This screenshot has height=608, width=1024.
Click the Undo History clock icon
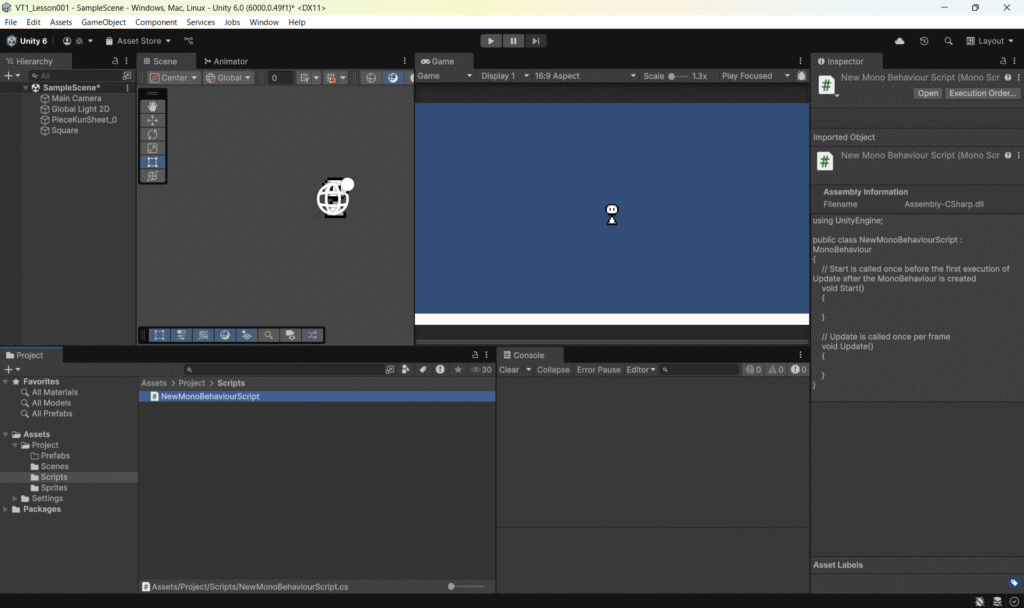[x=923, y=40]
